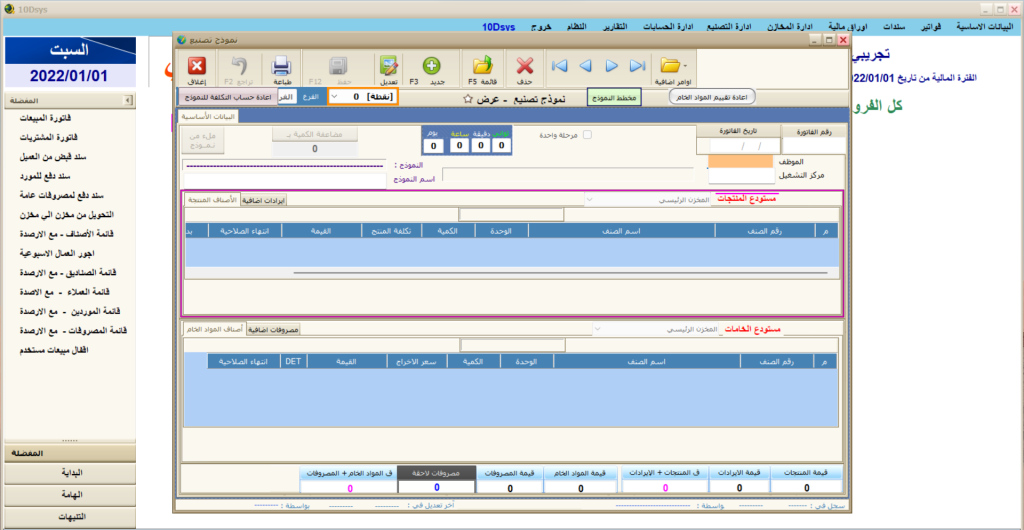Open قائمة الصناديق - مع الارصدة favorite
This screenshot has width=1024, height=530.
pyautogui.click(x=68, y=272)
